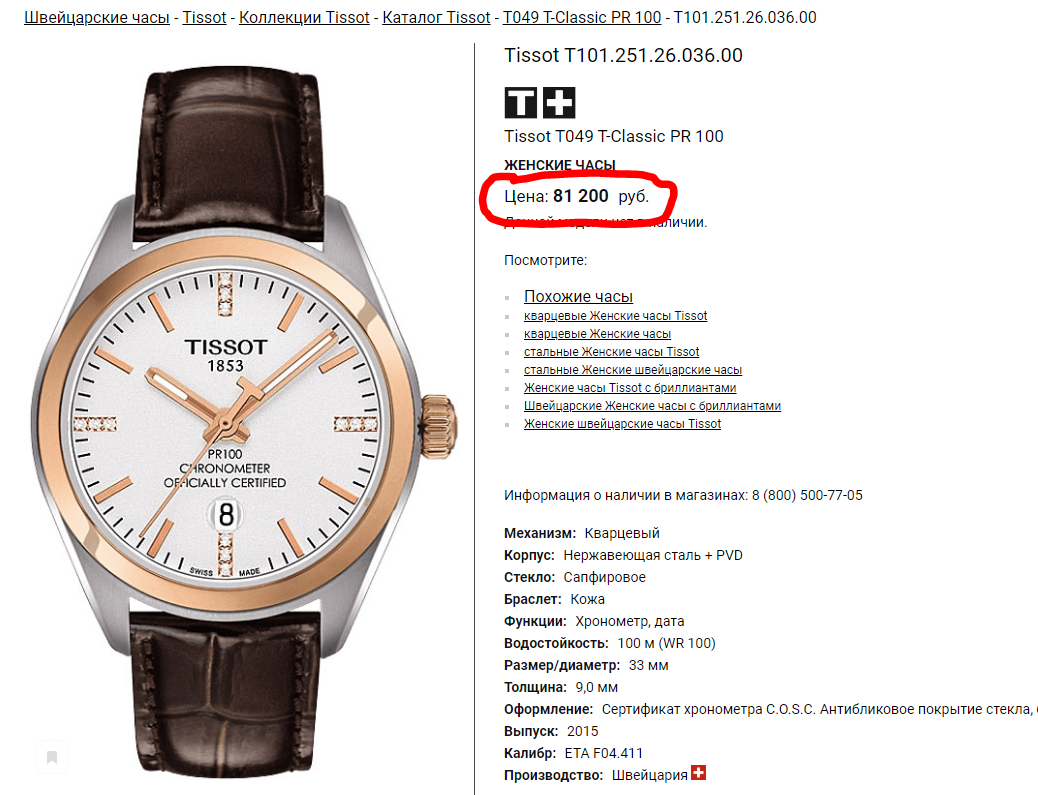Open Женские часы Tissot с бриллиантами
Viewport: 1038px width, 795px height.
(630, 387)
